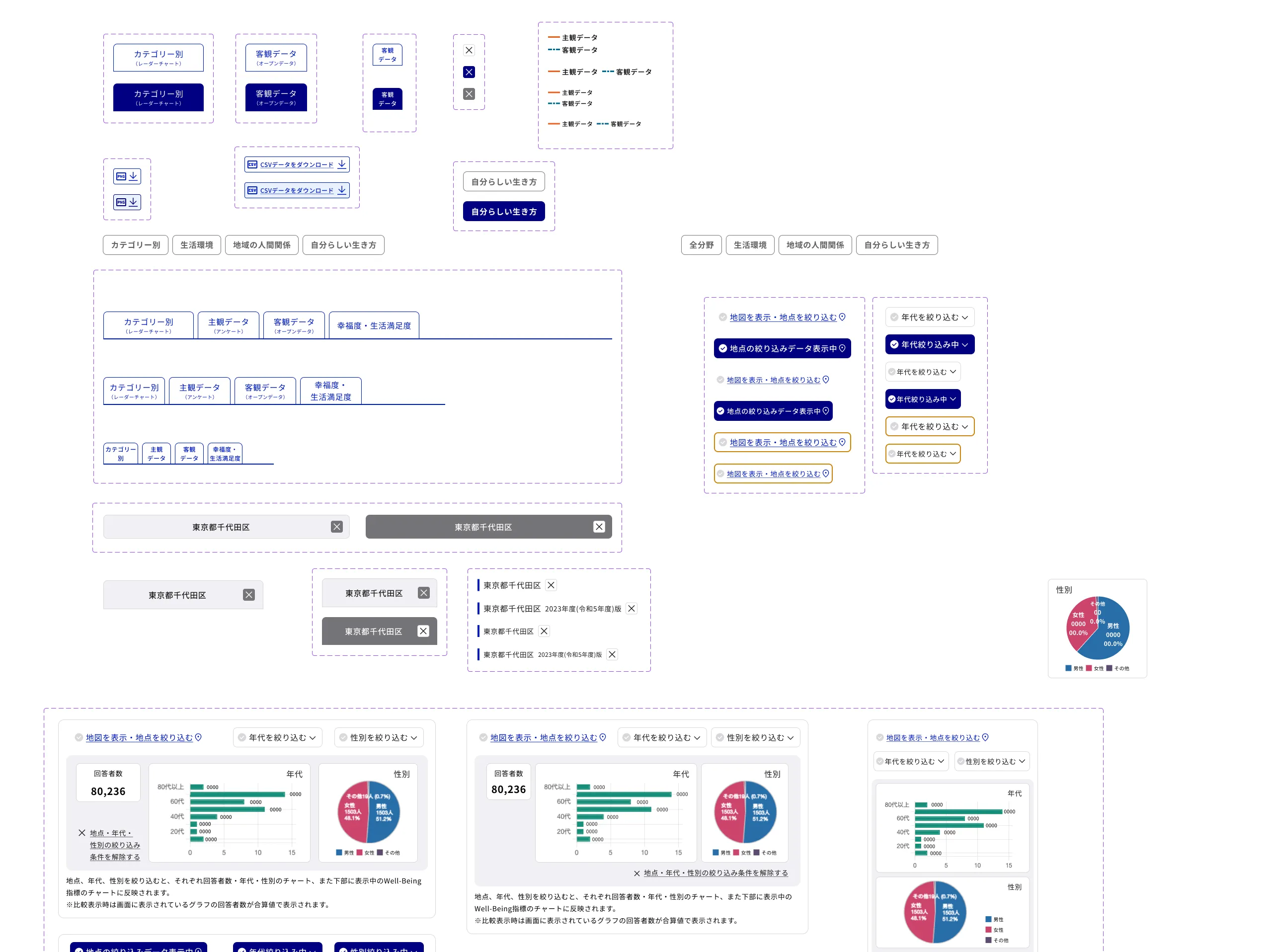Click the filled 自分らしい生き方 button
Viewport: 1269px width, 952px height.
coord(503,212)
